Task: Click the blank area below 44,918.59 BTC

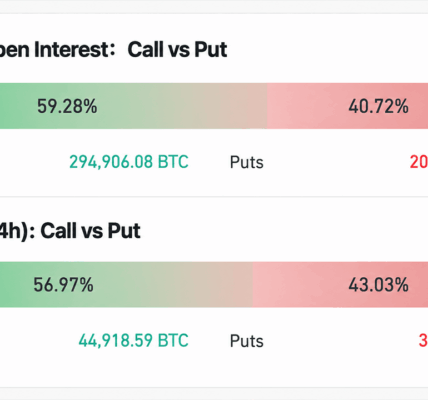Action: [133, 368]
